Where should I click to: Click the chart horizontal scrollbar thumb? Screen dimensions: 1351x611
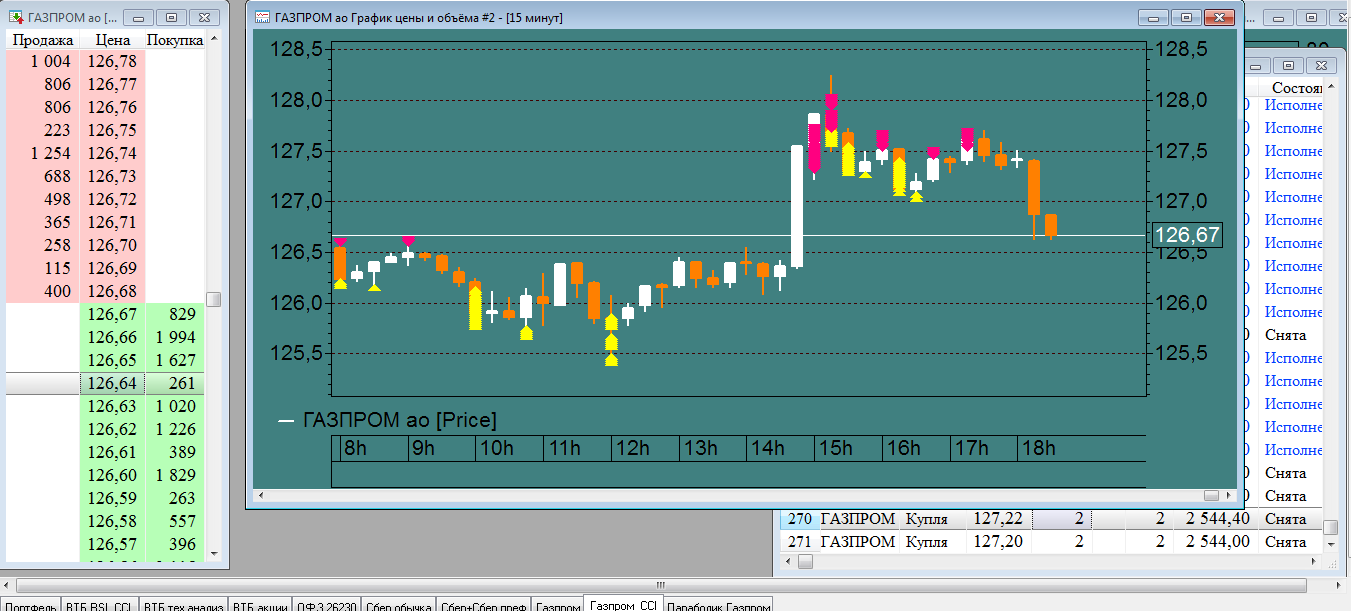click(x=1212, y=495)
